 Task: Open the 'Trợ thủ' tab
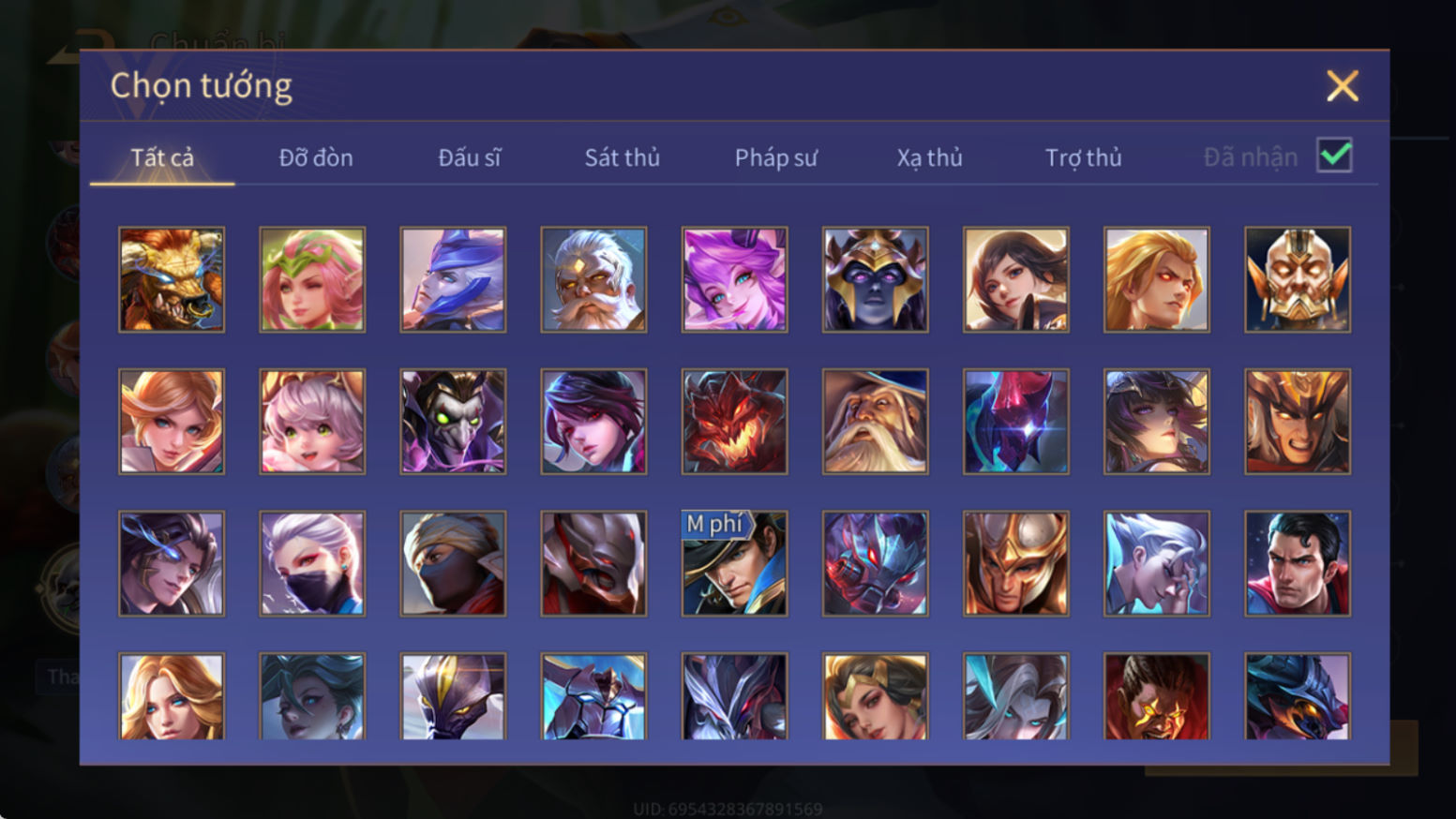click(x=1083, y=157)
